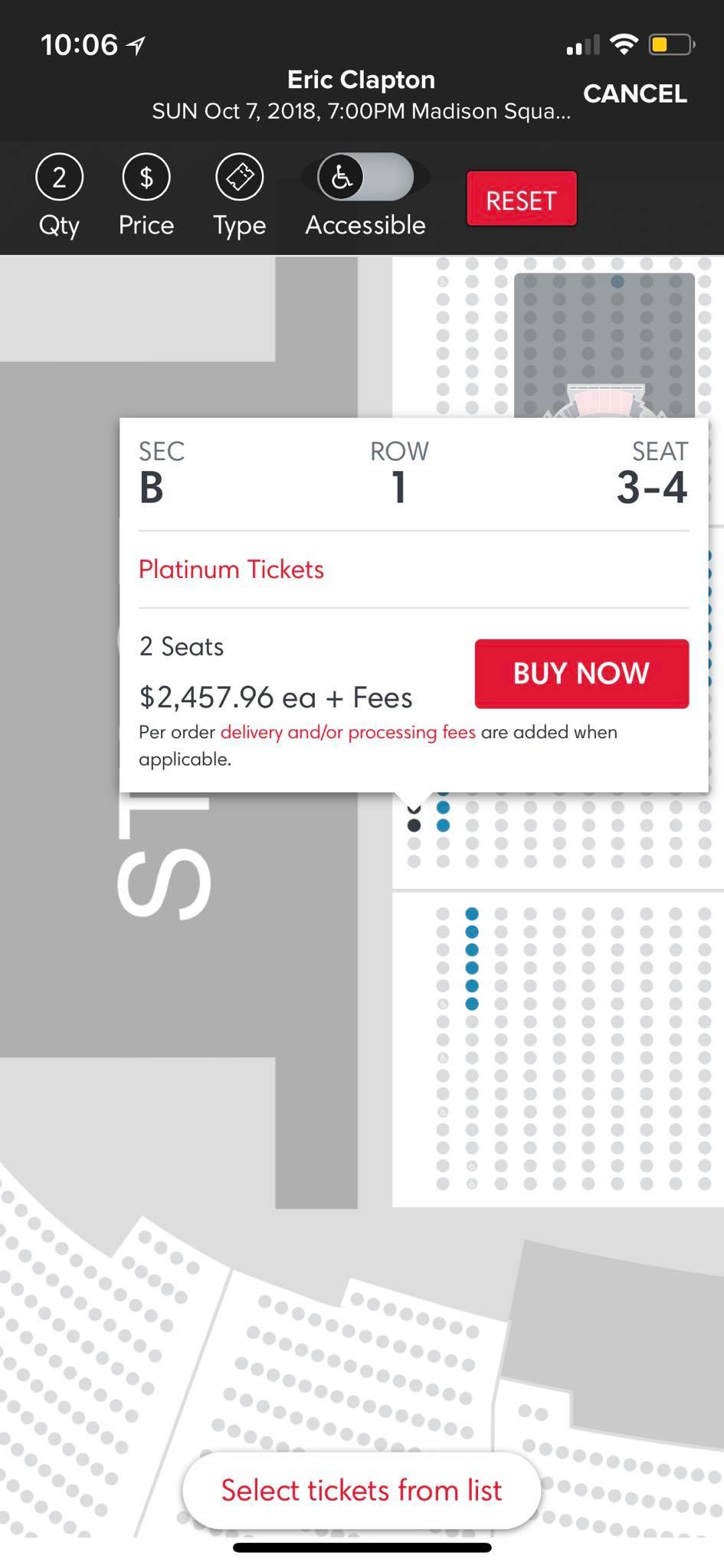The width and height of the screenshot is (724, 1568).
Task: Select the dark selected seat dot below popup
Action: click(x=414, y=825)
